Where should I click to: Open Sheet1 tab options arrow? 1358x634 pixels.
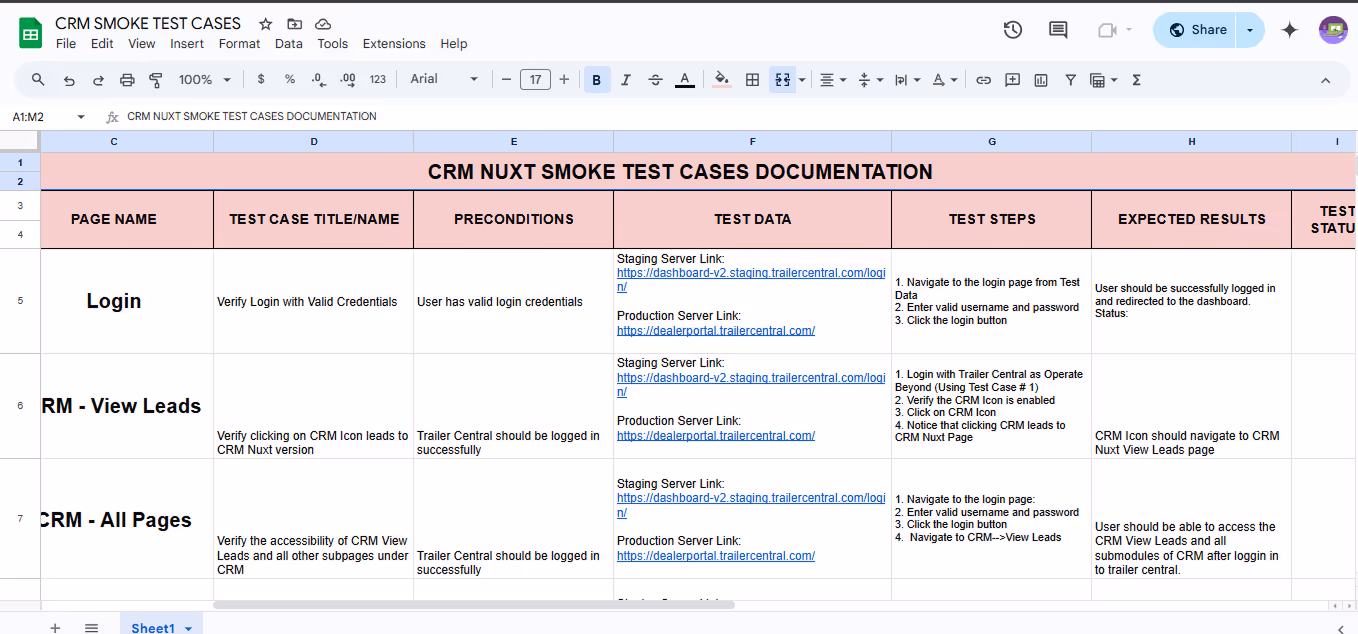tap(187, 628)
